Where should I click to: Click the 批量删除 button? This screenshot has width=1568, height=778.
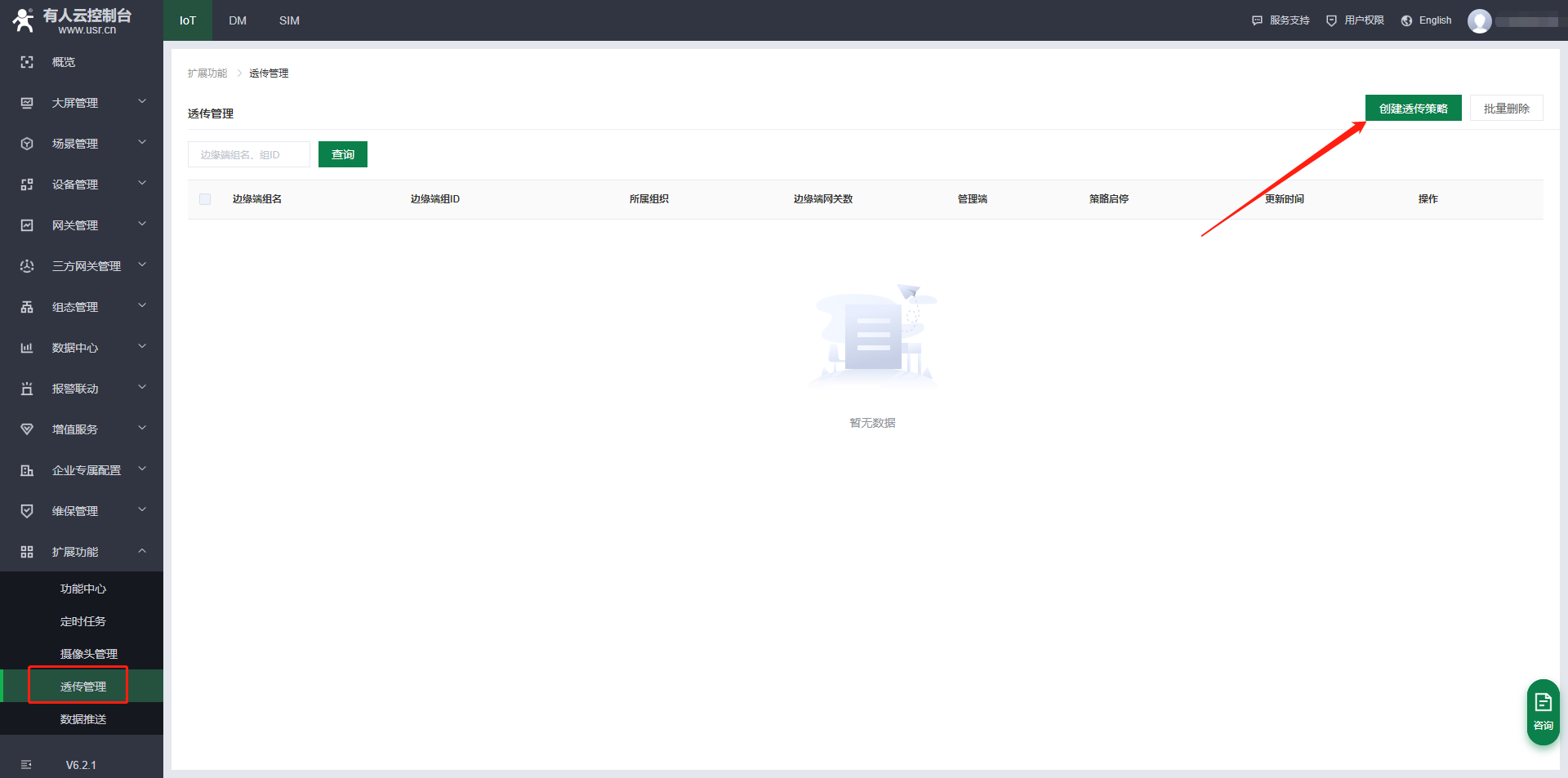(1506, 109)
